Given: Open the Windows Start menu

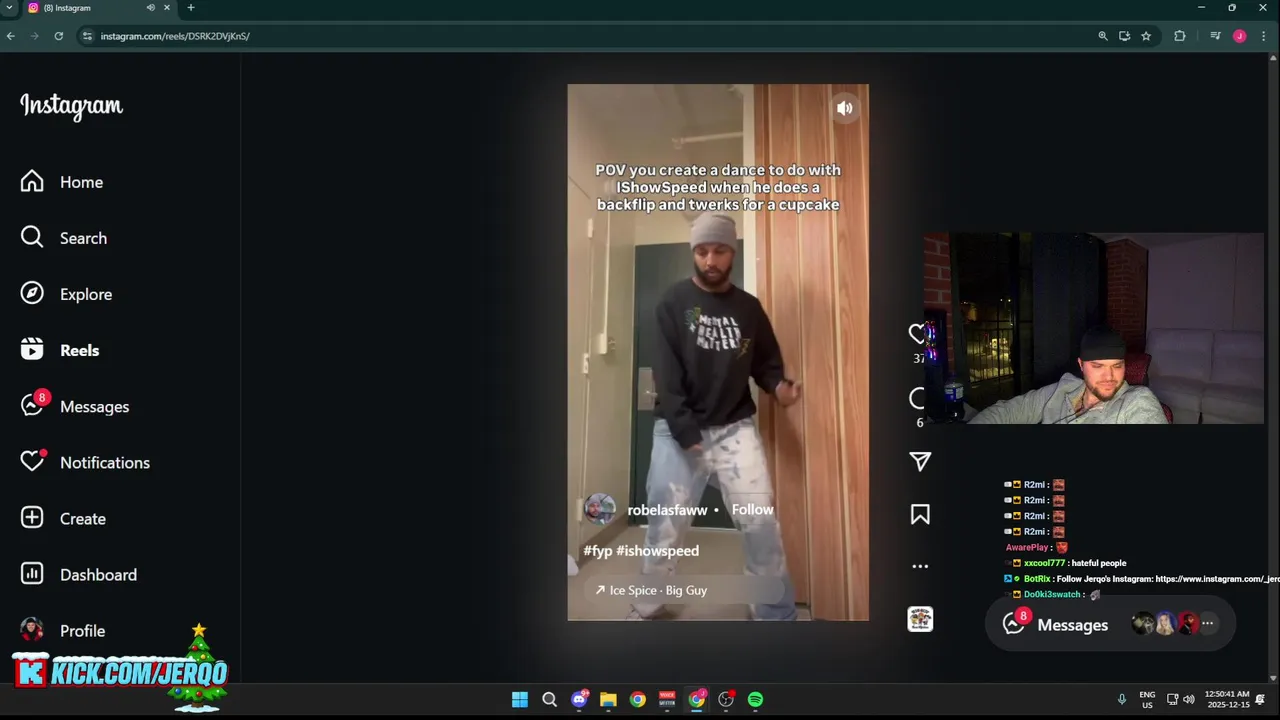Looking at the screenshot, I should click(520, 700).
